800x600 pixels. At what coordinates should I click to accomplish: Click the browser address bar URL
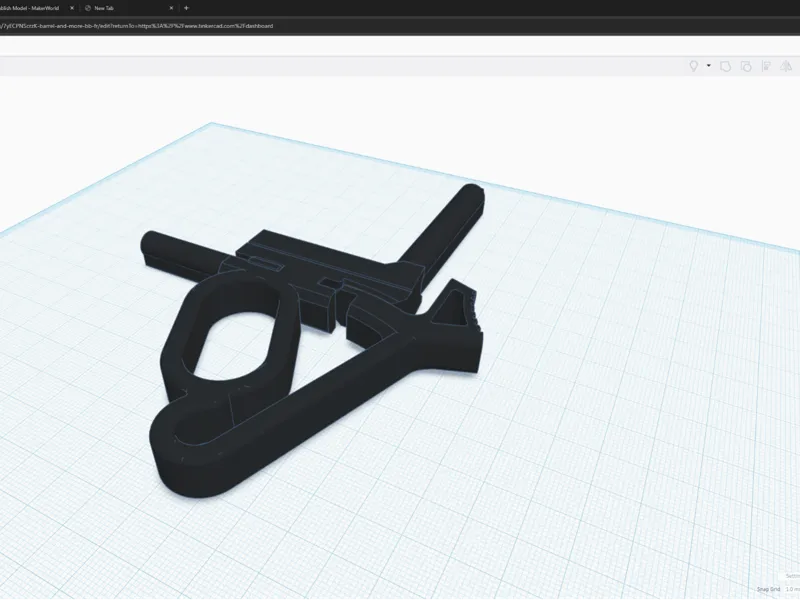point(137,26)
